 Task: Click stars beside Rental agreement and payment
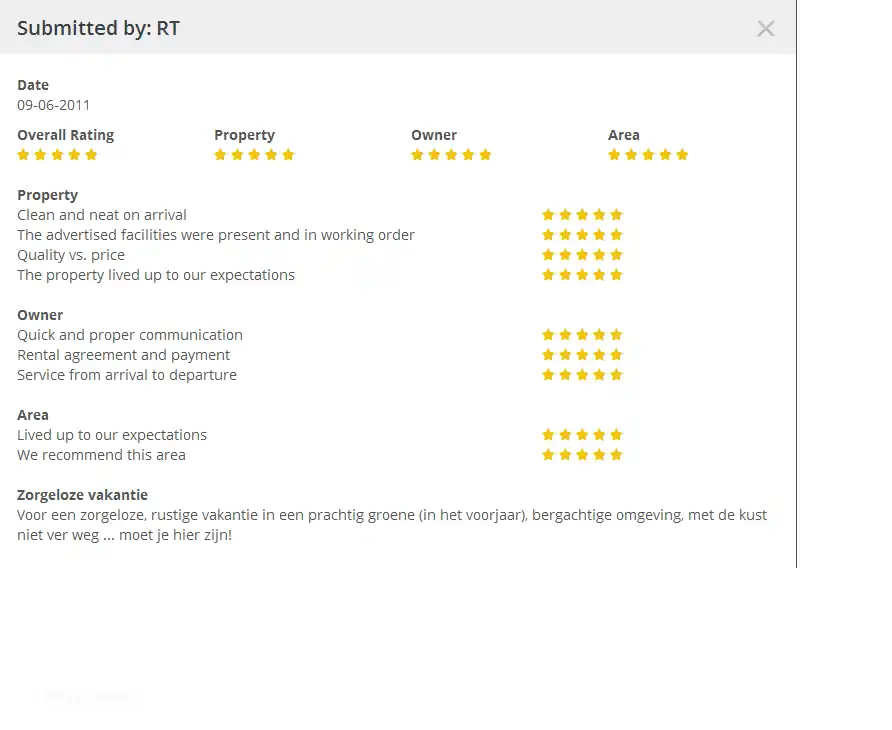pyautogui.click(x=582, y=355)
